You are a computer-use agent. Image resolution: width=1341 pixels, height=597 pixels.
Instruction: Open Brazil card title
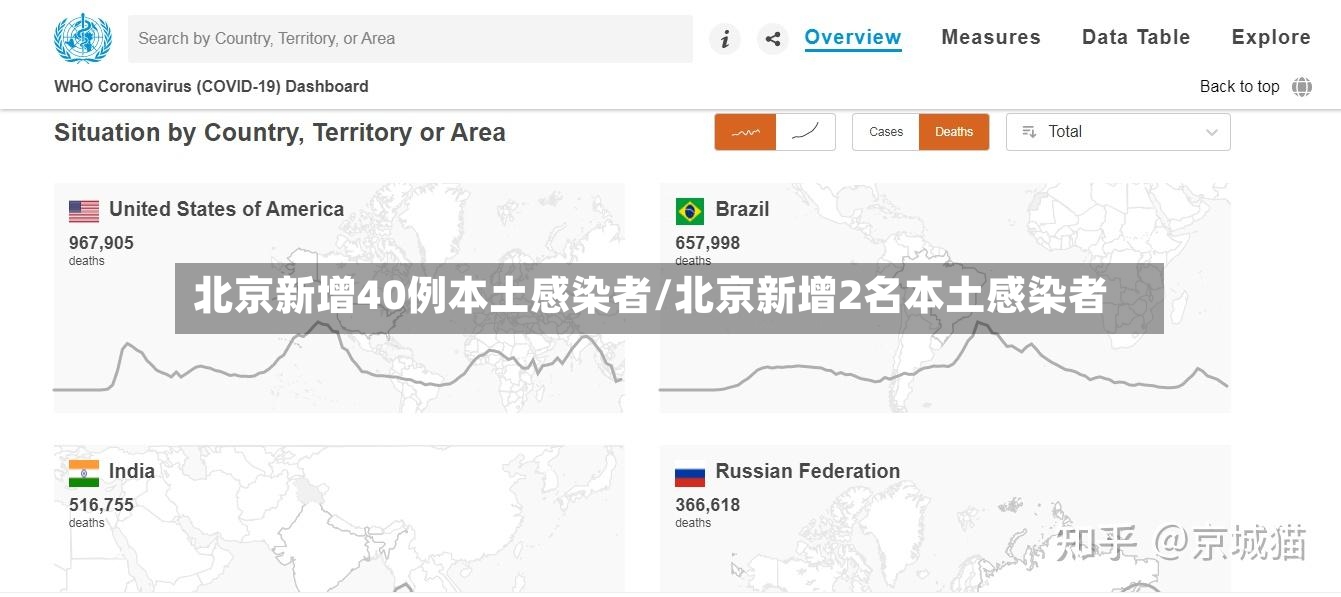tap(742, 209)
